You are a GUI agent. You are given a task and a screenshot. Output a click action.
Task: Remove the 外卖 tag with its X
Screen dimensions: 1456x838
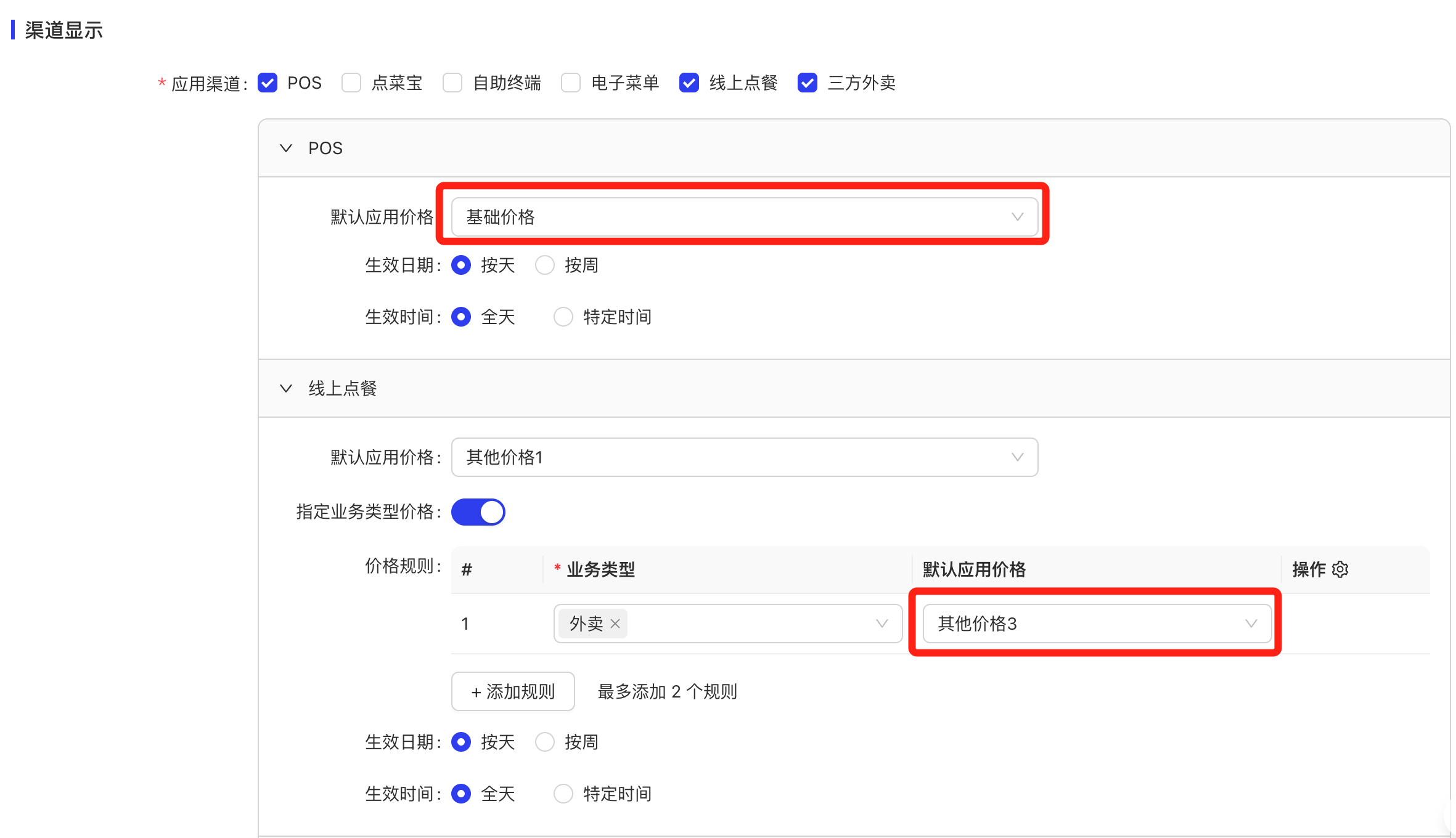coord(615,624)
